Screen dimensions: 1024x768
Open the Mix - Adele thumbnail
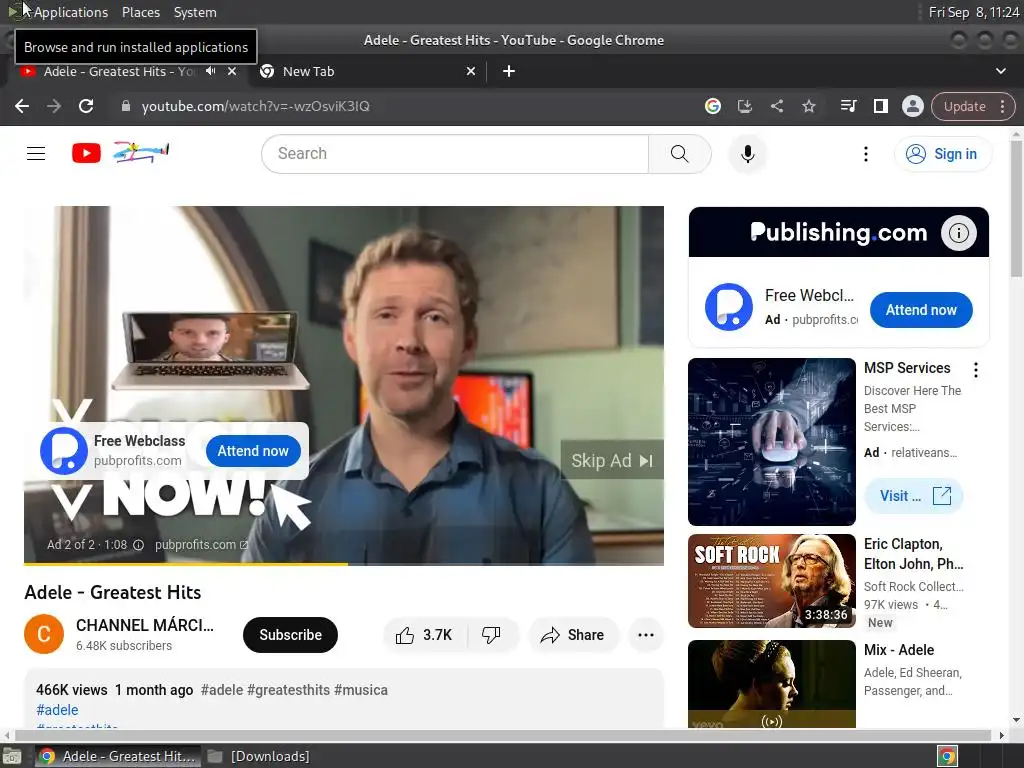tap(771, 684)
